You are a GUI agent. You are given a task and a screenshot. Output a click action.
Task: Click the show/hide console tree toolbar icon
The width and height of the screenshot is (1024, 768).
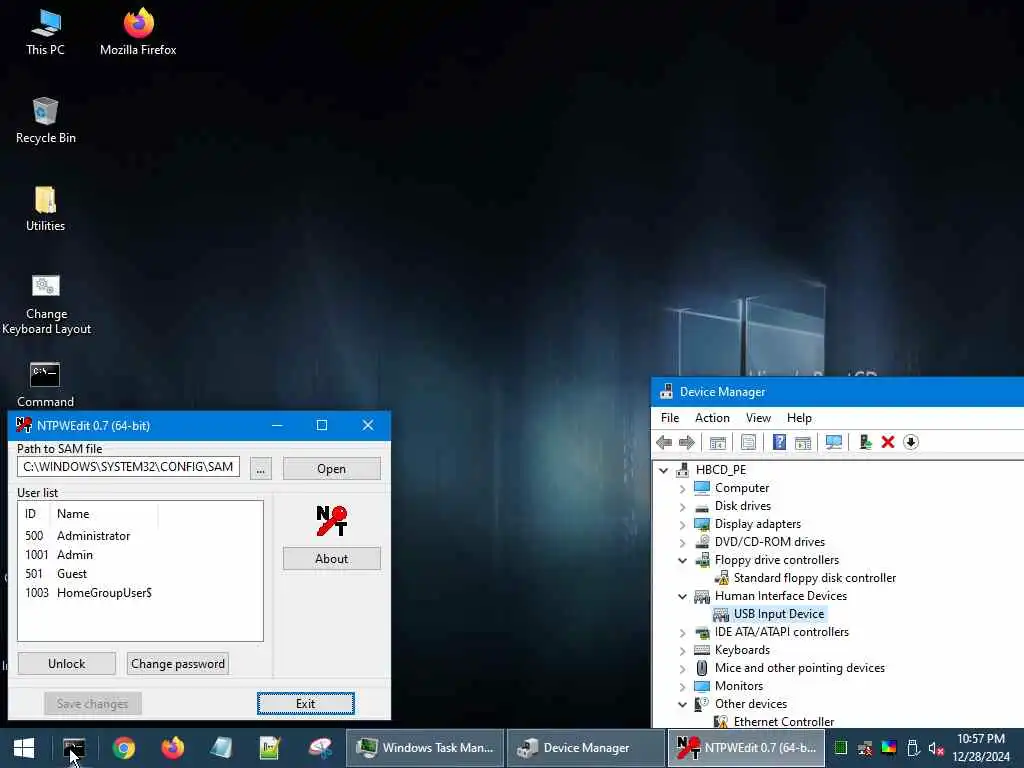click(x=718, y=442)
